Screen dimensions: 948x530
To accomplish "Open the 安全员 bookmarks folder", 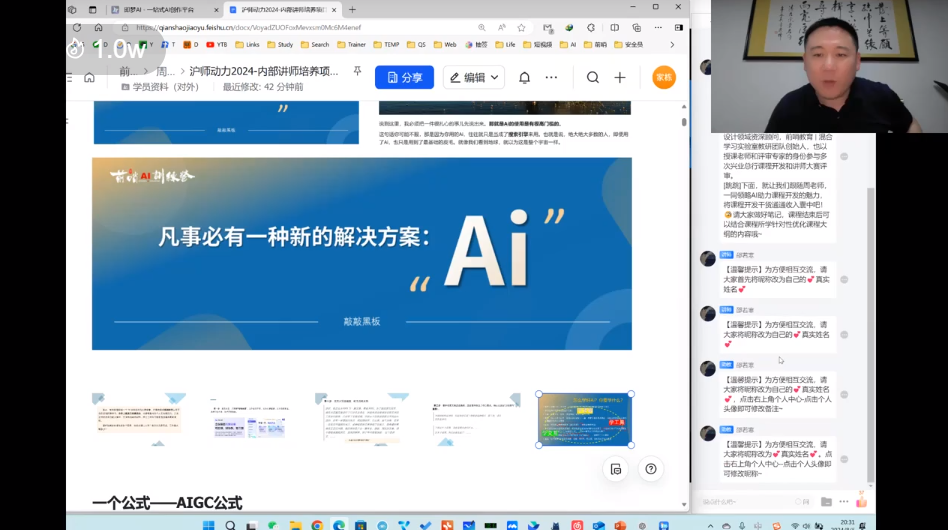I will pyautogui.click(x=629, y=45).
